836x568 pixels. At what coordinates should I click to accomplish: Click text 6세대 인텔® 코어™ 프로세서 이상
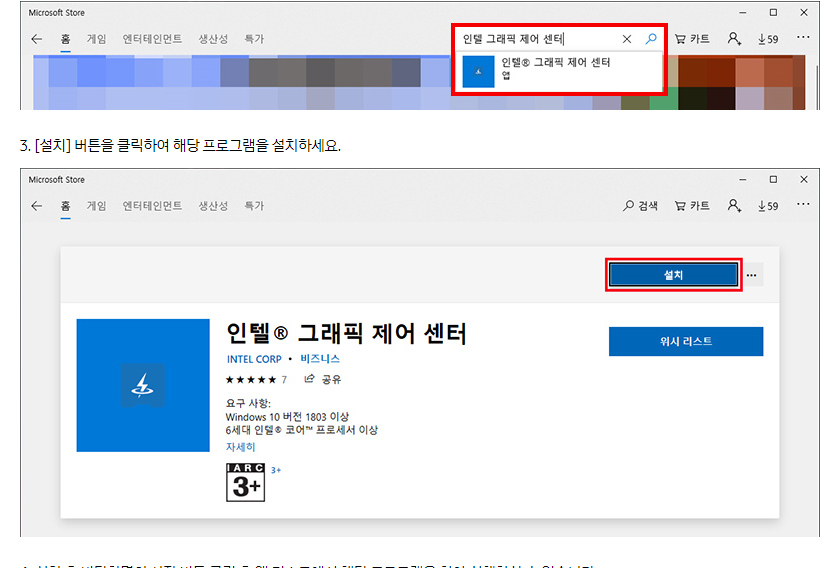pyautogui.click(x=301, y=430)
